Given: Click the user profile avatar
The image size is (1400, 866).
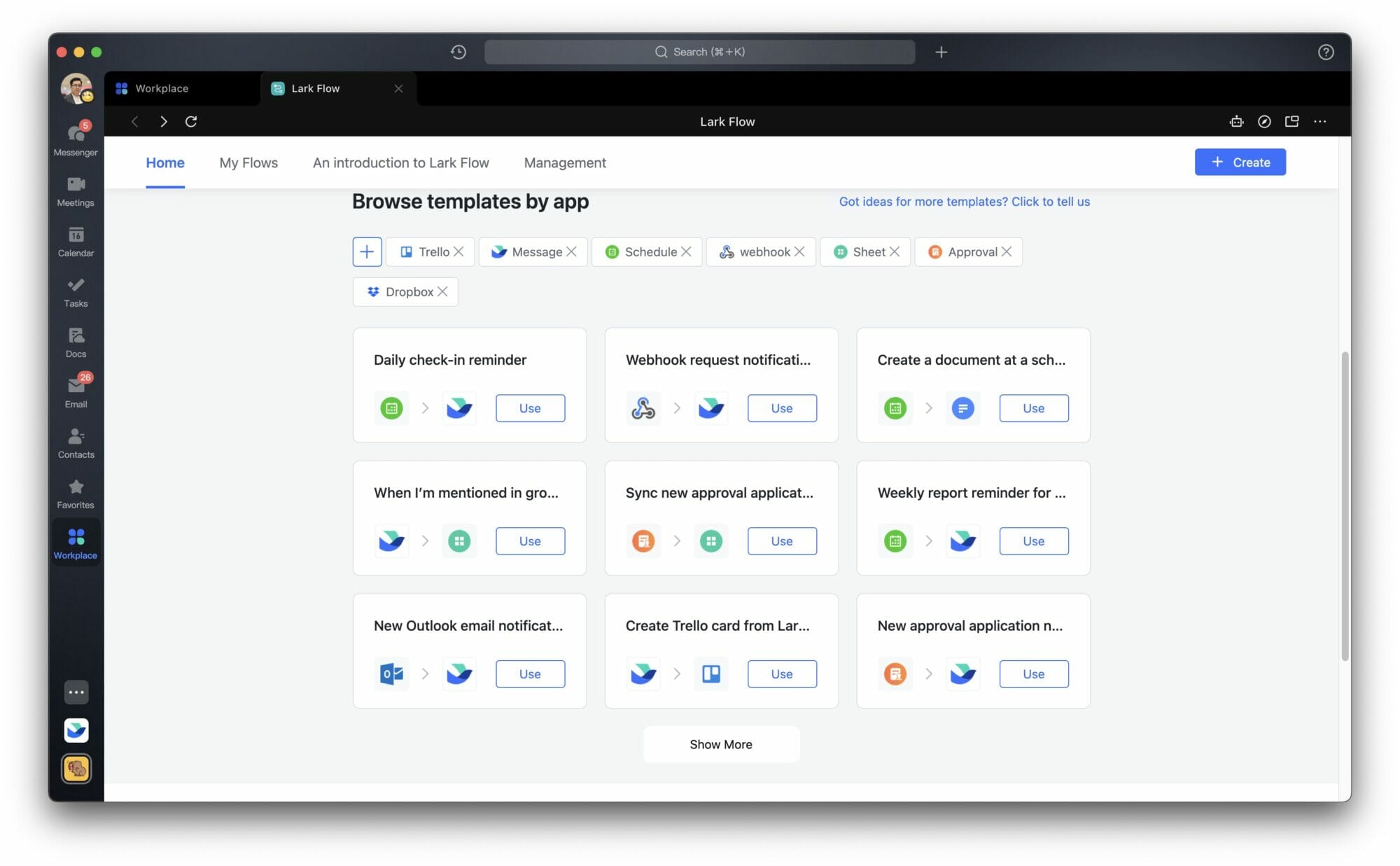Looking at the screenshot, I should (76, 88).
